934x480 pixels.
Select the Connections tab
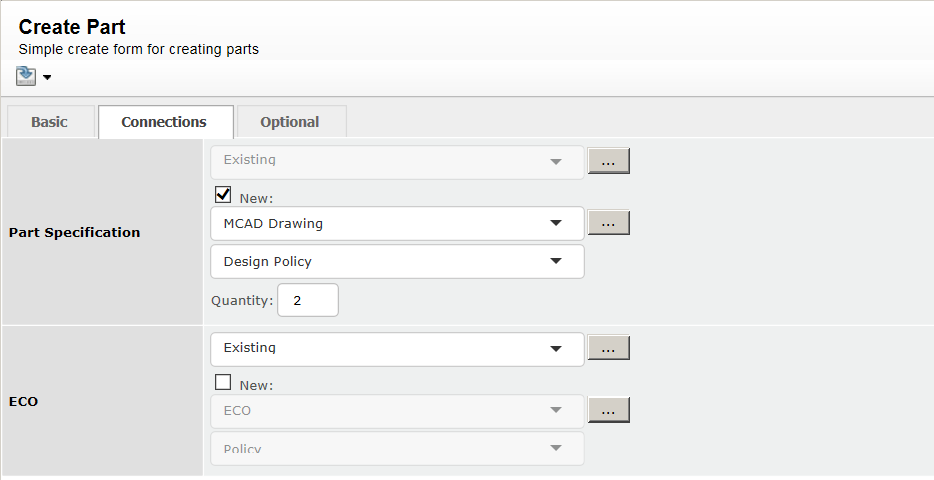click(164, 122)
